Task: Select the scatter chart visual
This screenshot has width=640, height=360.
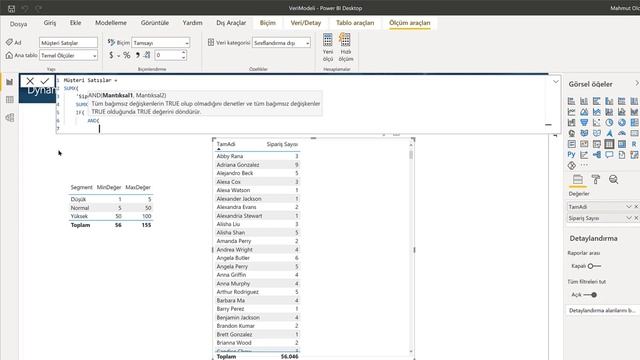Action: click(597, 122)
